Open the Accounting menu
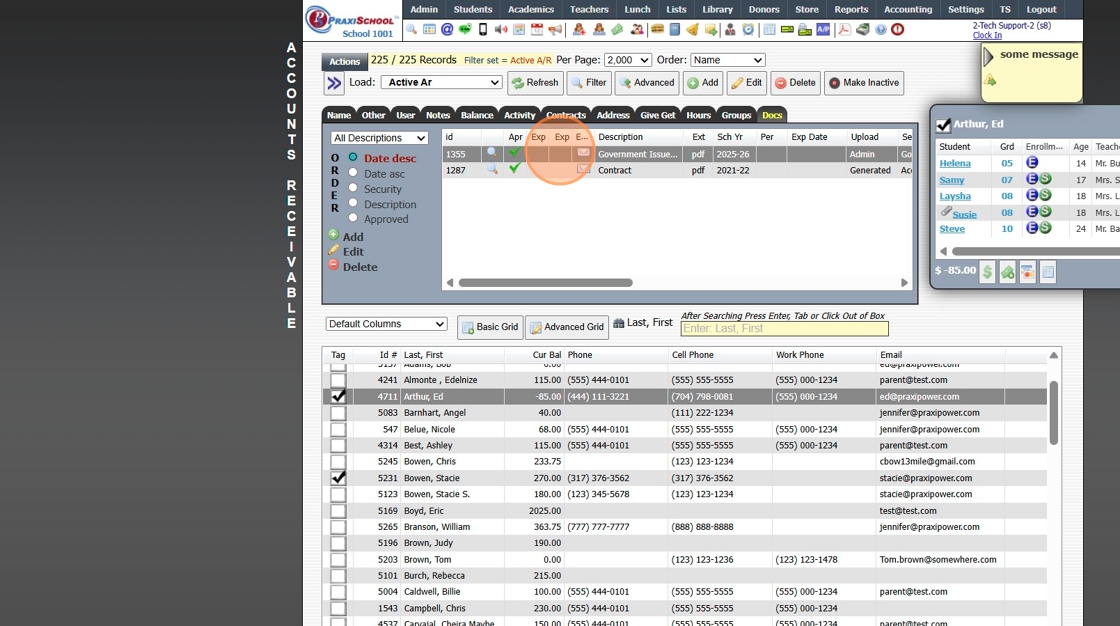The width and height of the screenshot is (1120, 626). click(x=908, y=9)
